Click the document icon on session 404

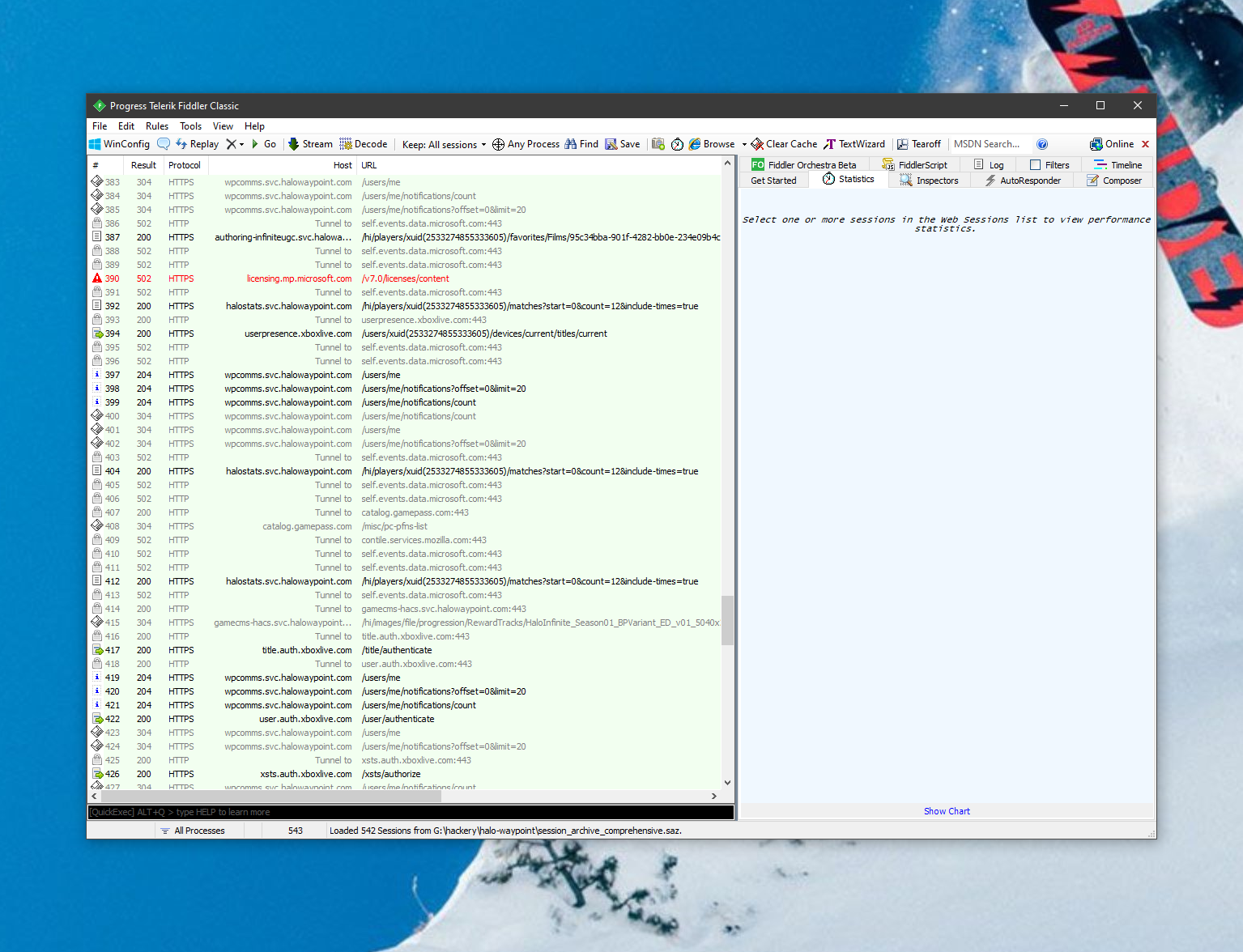pos(97,471)
